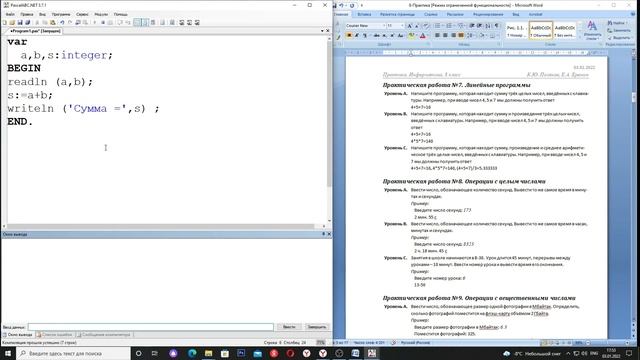Click the Redo arrow in PascalABC toolbar
The image size is (640, 360).
tap(70, 22)
